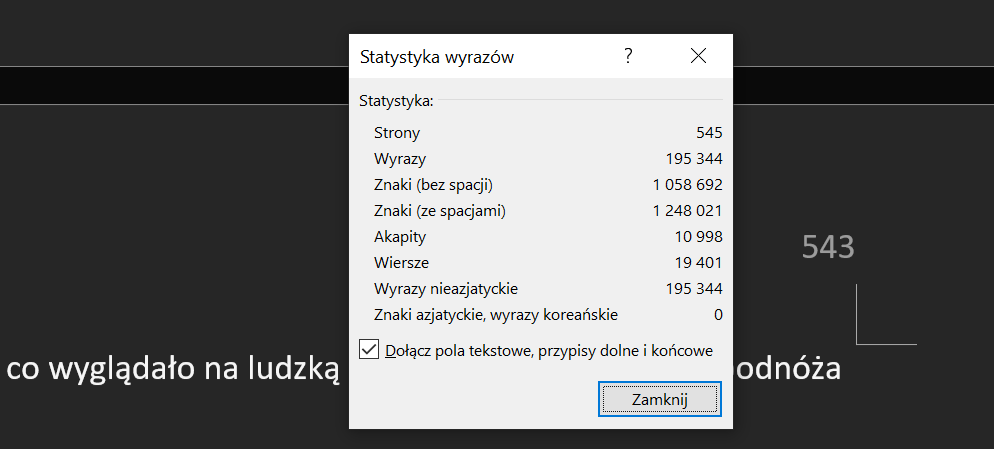Close the Statystyka wyrazów dialog with X
This screenshot has height=449, width=994.
[698, 56]
